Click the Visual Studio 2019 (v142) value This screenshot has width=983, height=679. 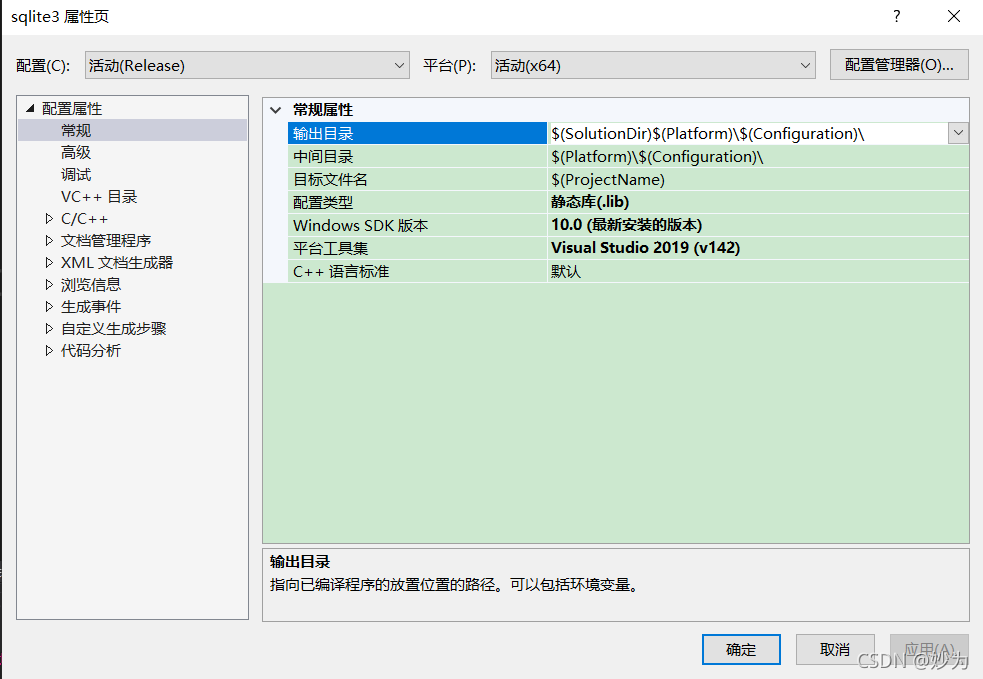[x=645, y=248]
